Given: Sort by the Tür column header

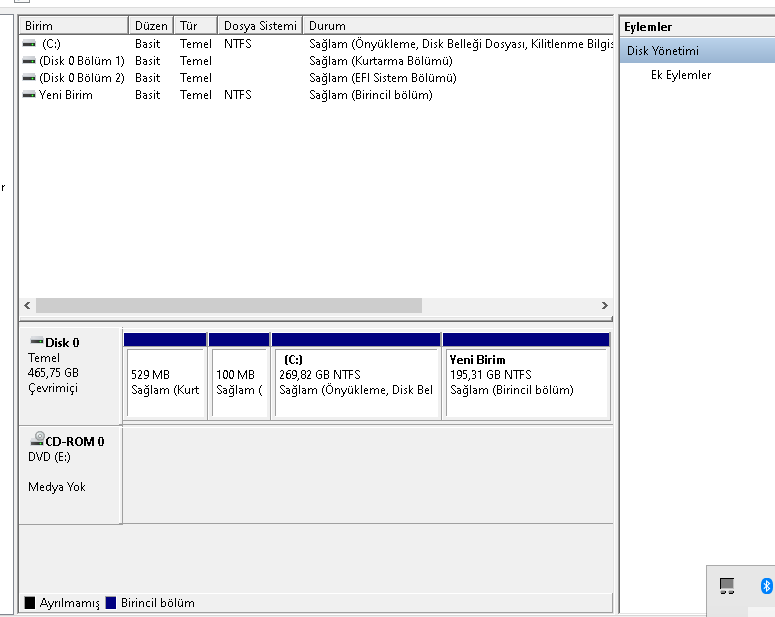Looking at the screenshot, I should coord(195,26).
